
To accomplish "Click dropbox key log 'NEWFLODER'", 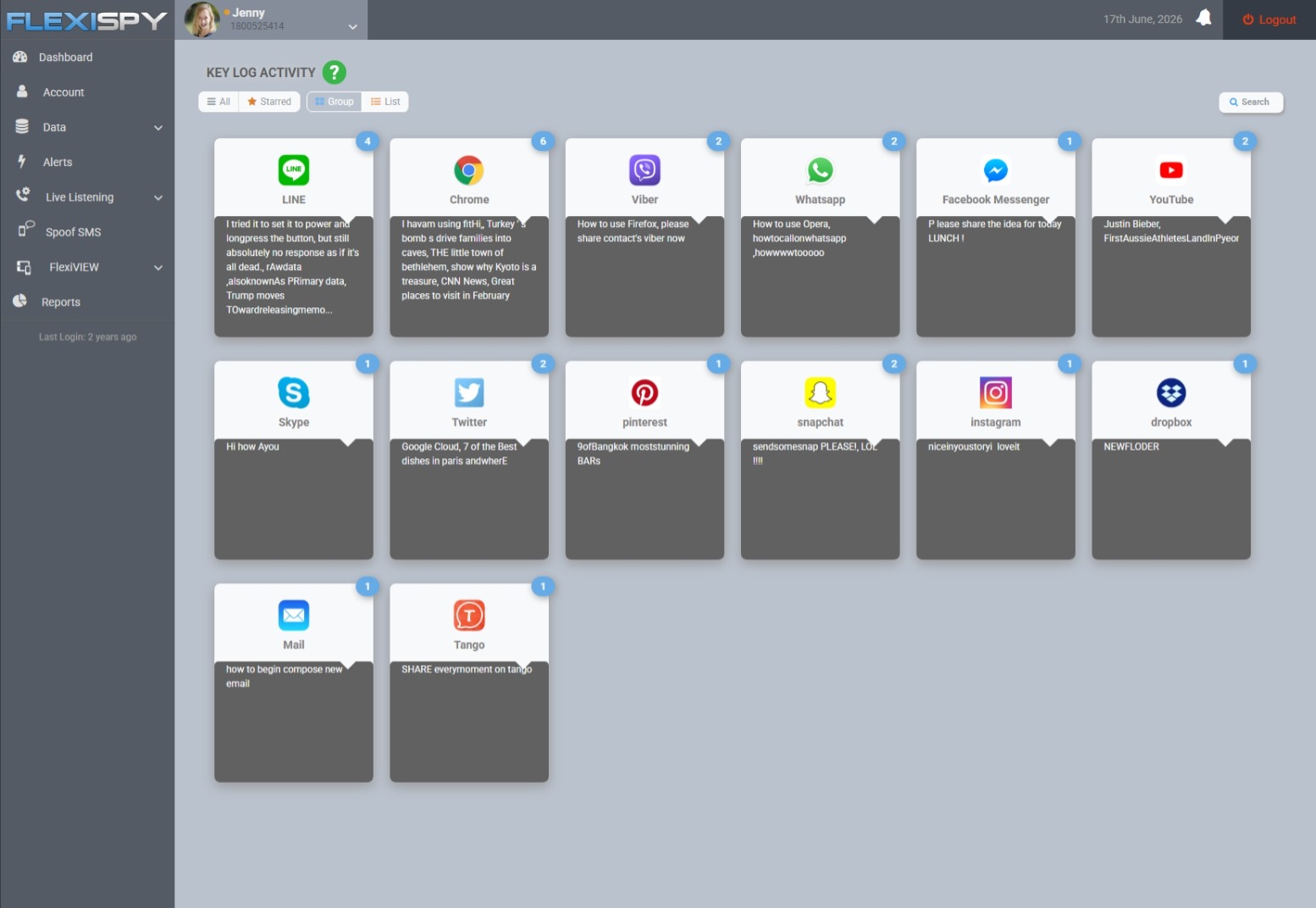I will (1131, 446).
